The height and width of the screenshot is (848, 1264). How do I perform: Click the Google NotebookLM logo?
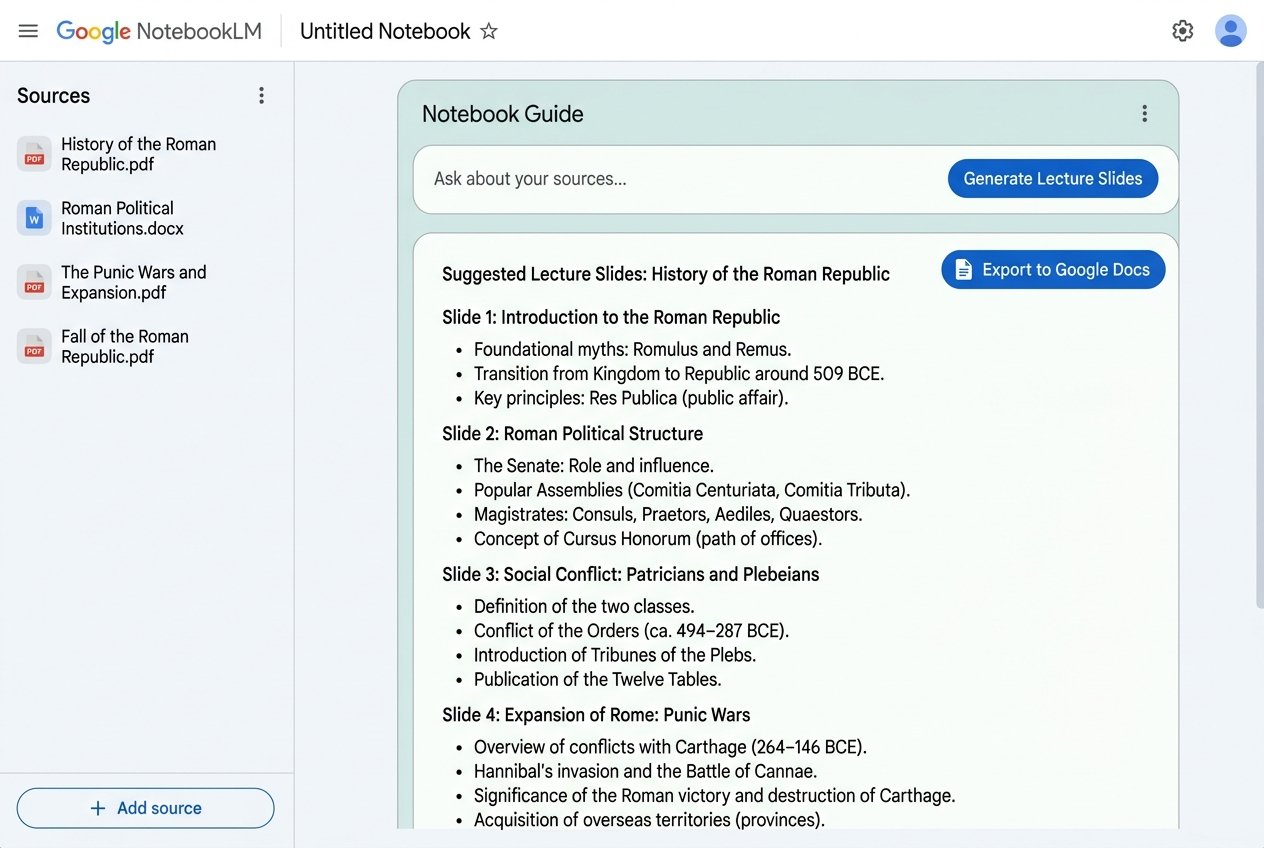click(159, 31)
